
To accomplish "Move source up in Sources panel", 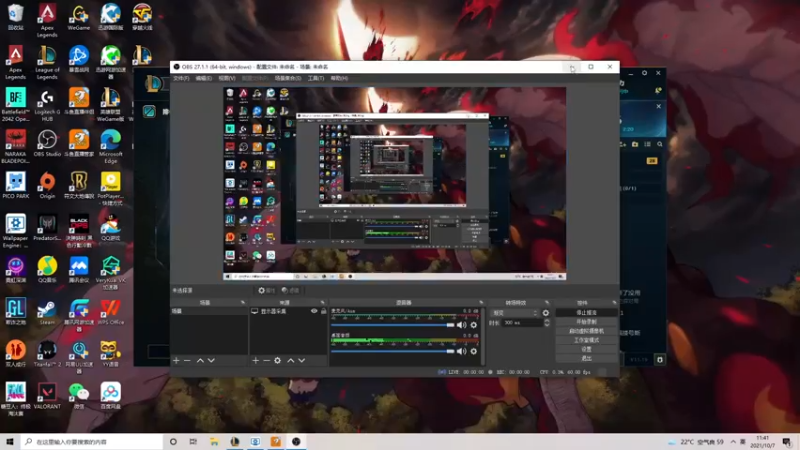I will point(290,360).
